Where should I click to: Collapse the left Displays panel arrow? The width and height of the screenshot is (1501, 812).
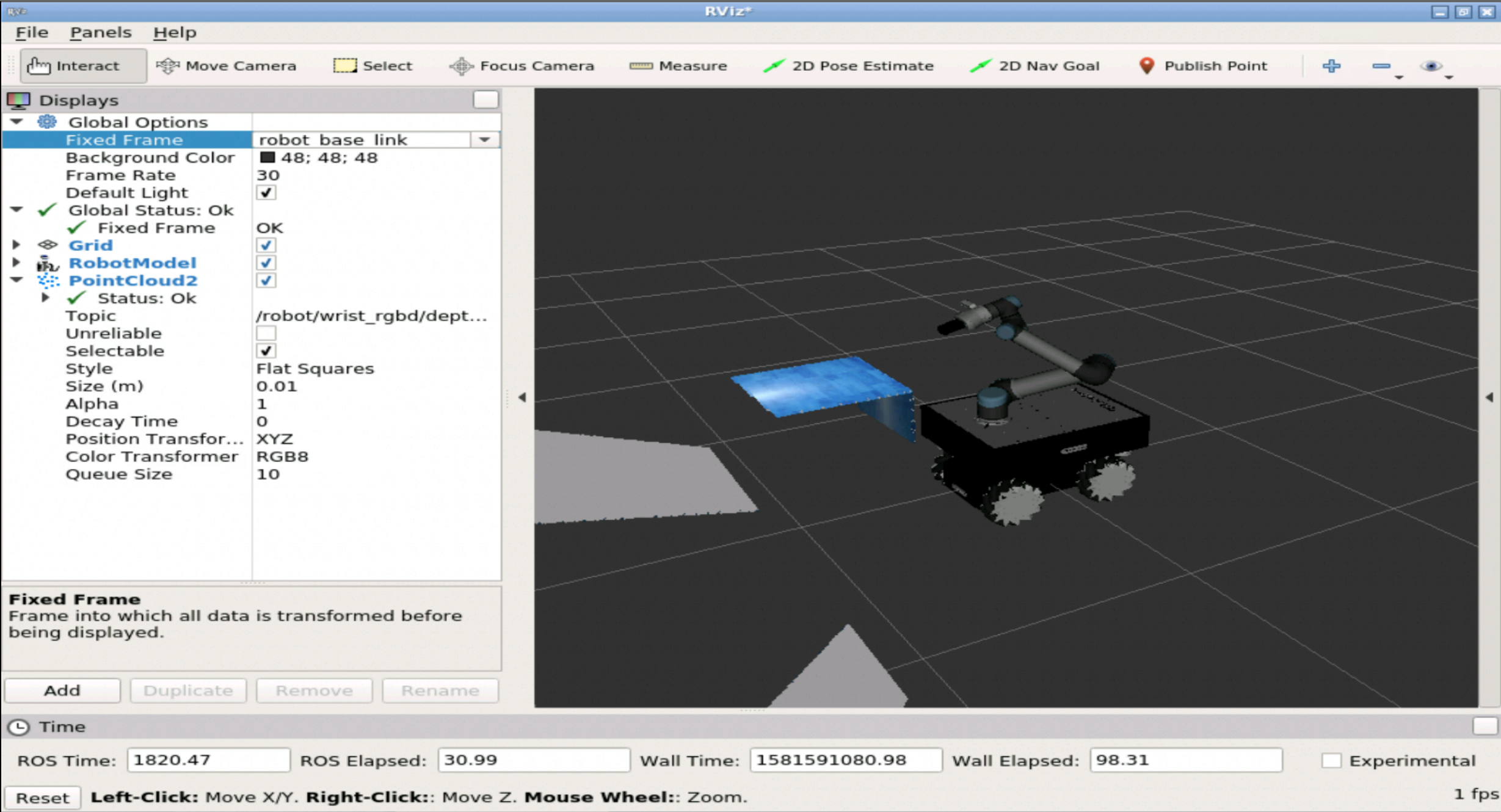[x=522, y=397]
